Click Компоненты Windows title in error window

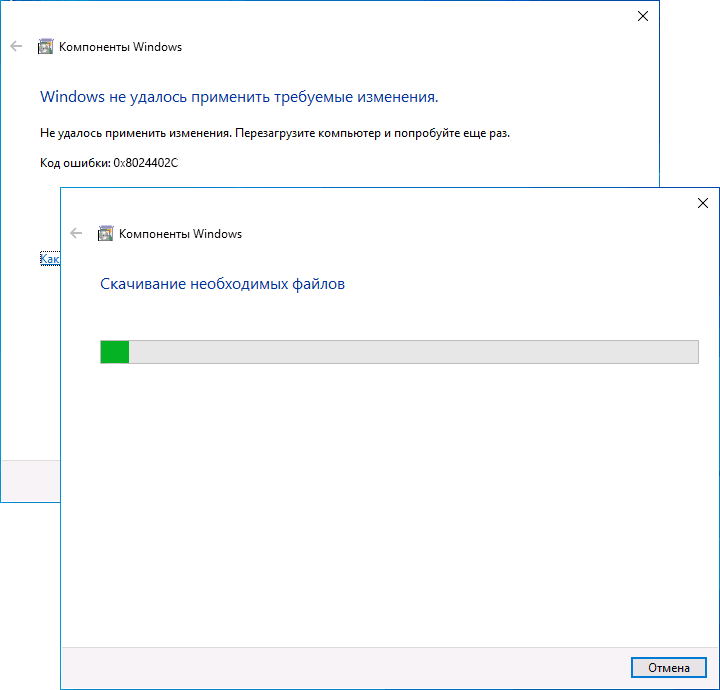(x=120, y=47)
